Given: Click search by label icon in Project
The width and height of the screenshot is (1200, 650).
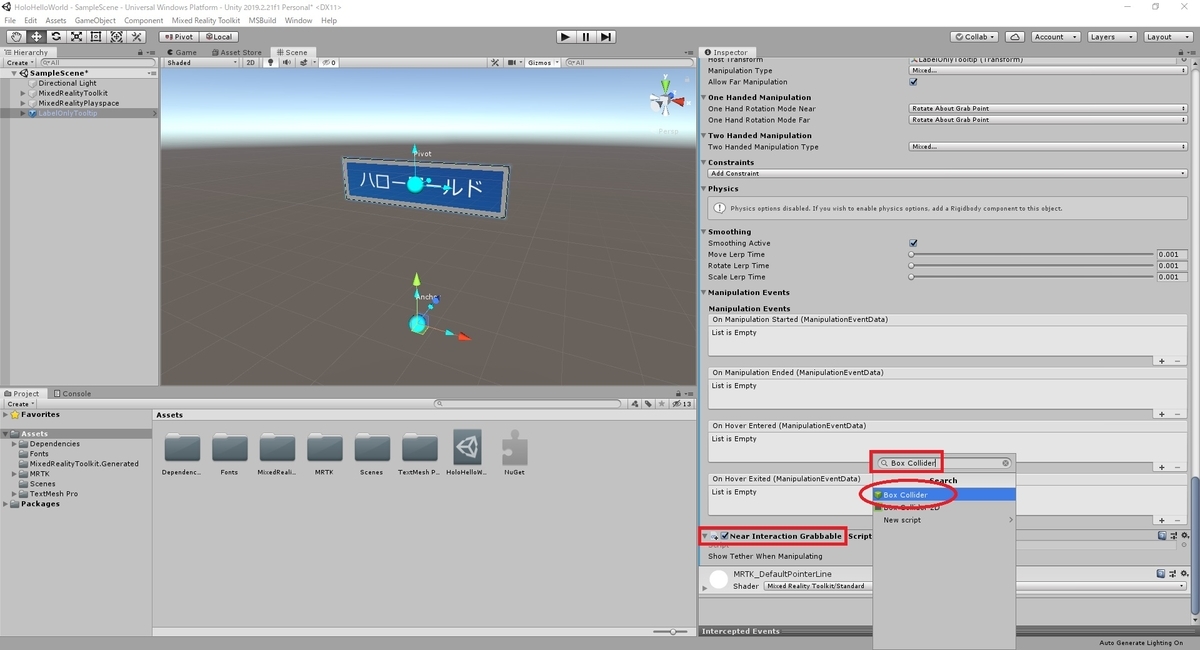Looking at the screenshot, I should click(648, 404).
